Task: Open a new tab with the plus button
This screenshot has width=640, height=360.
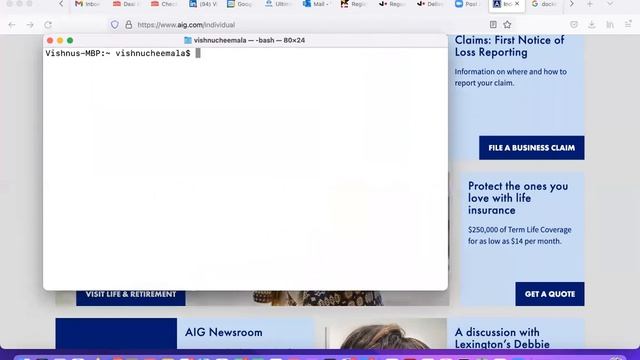Action: click(x=590, y=4)
